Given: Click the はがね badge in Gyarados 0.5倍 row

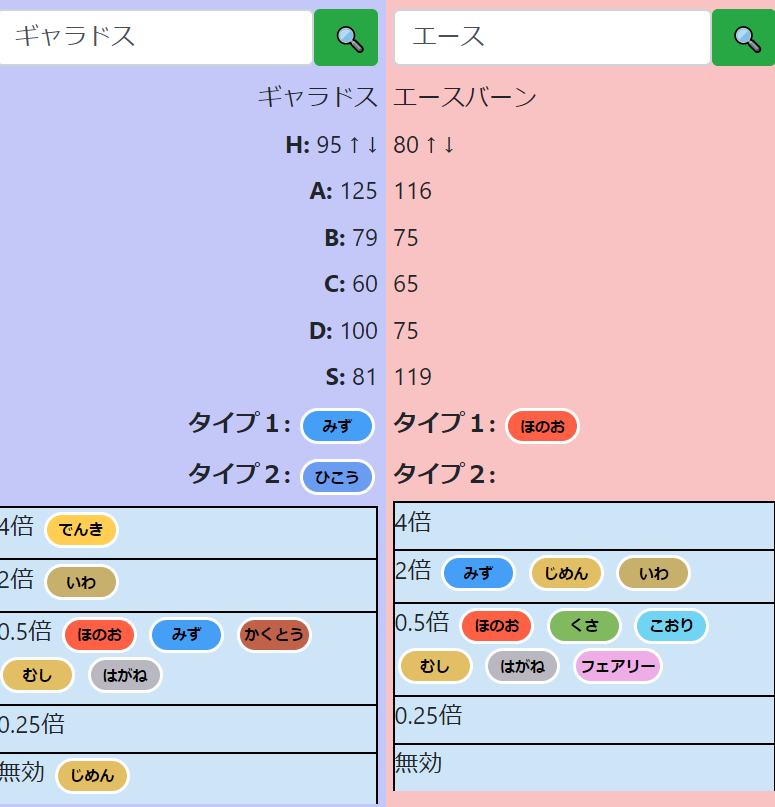Looking at the screenshot, I should pyautogui.click(x=125, y=675).
